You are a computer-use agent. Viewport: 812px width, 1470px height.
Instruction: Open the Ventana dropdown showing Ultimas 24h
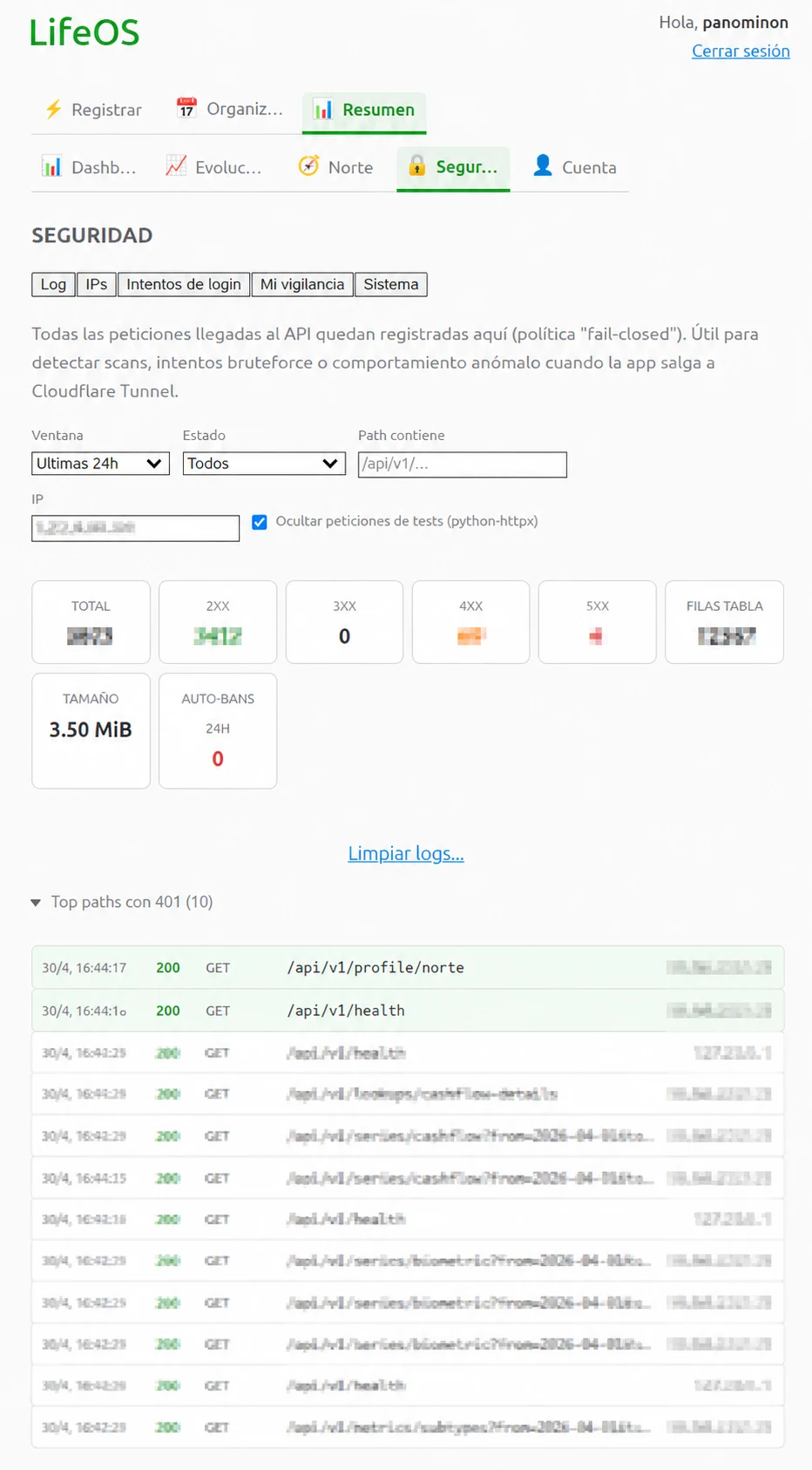pos(100,464)
